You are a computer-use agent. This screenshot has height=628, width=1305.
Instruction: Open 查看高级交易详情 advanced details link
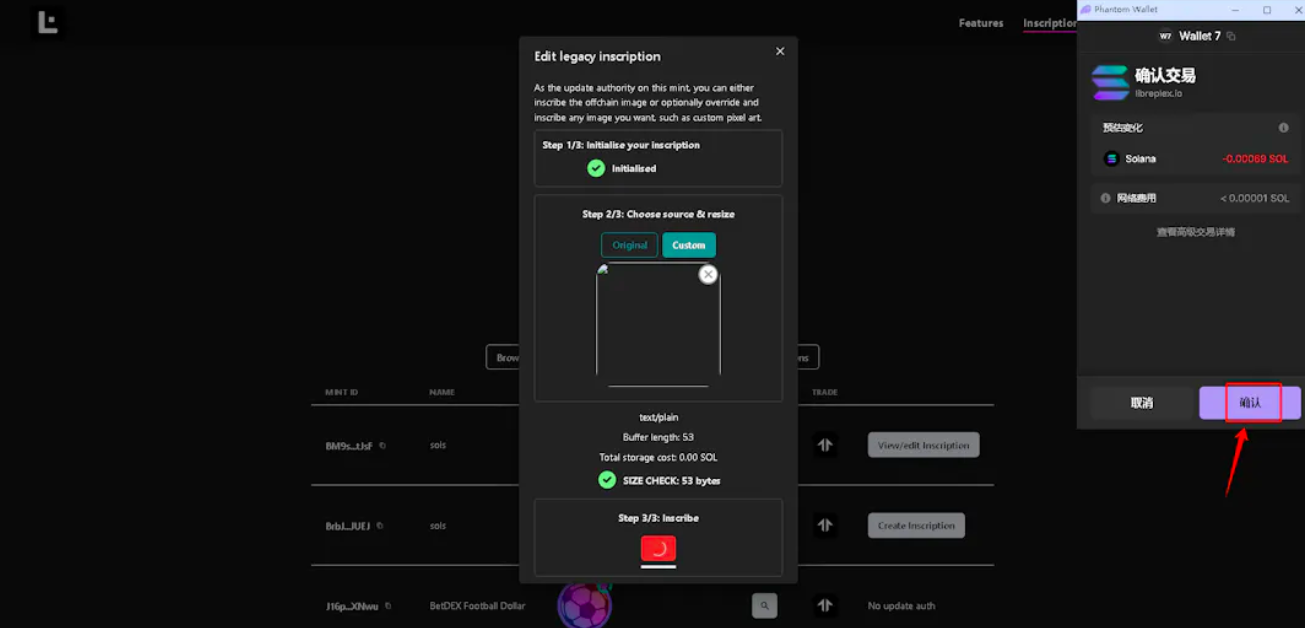pyautogui.click(x=1196, y=232)
